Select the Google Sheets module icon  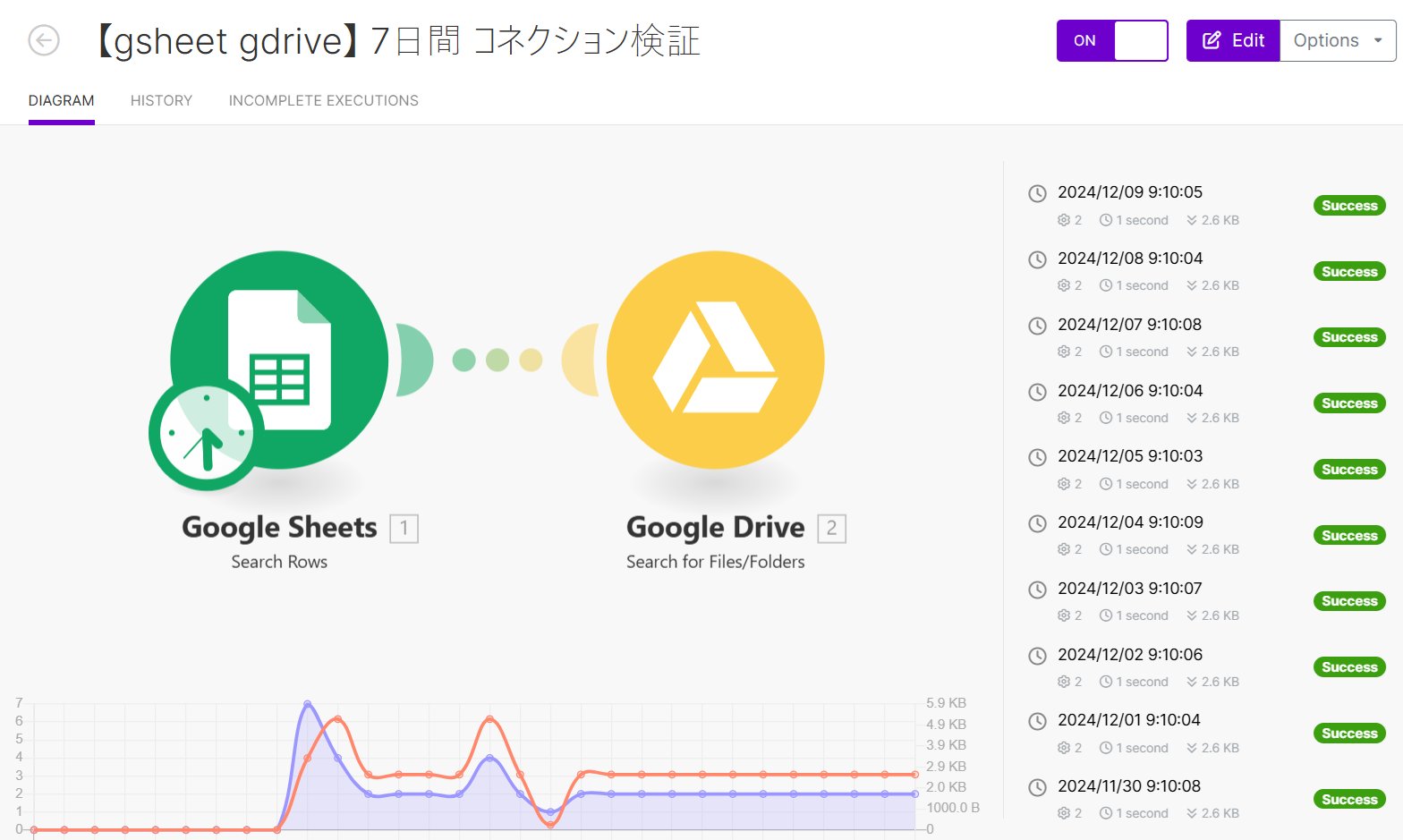(279, 360)
